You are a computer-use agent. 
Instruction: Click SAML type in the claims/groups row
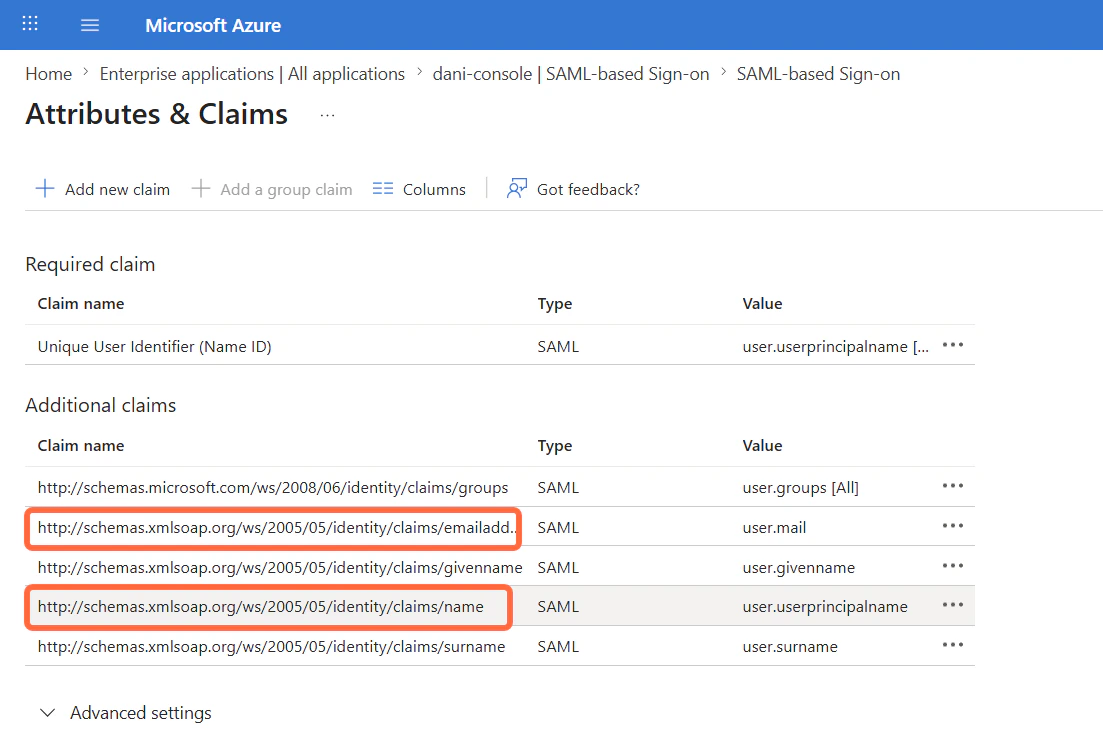[558, 487]
